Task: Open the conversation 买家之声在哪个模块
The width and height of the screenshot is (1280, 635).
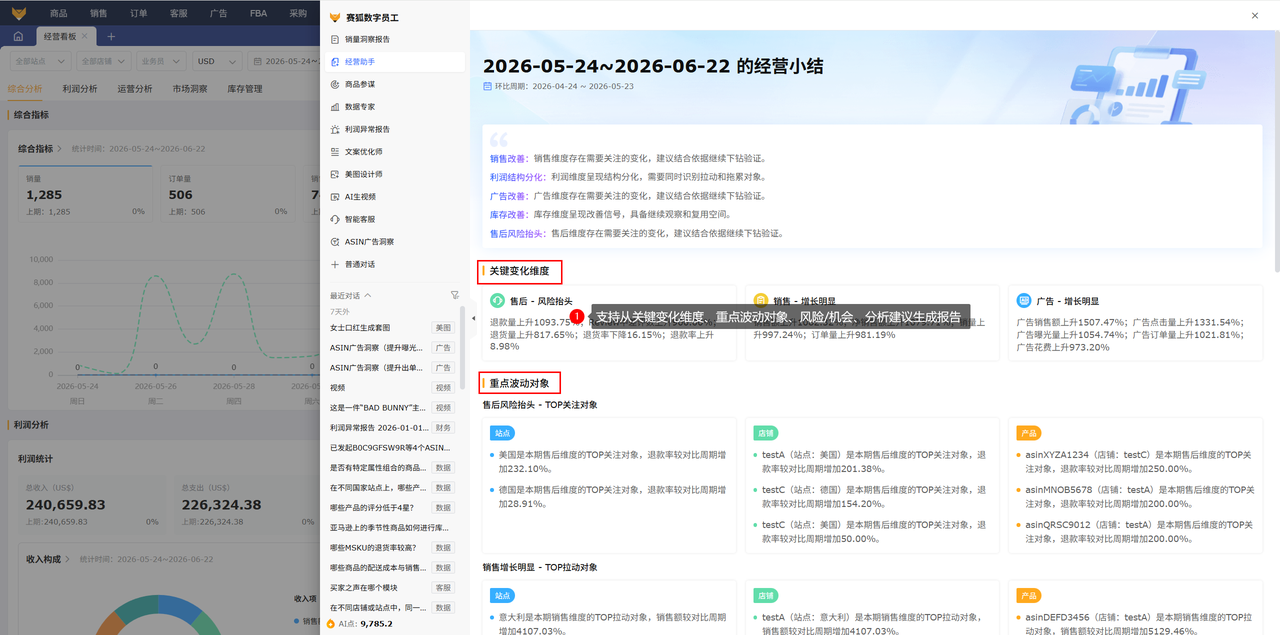Action: click(364, 588)
